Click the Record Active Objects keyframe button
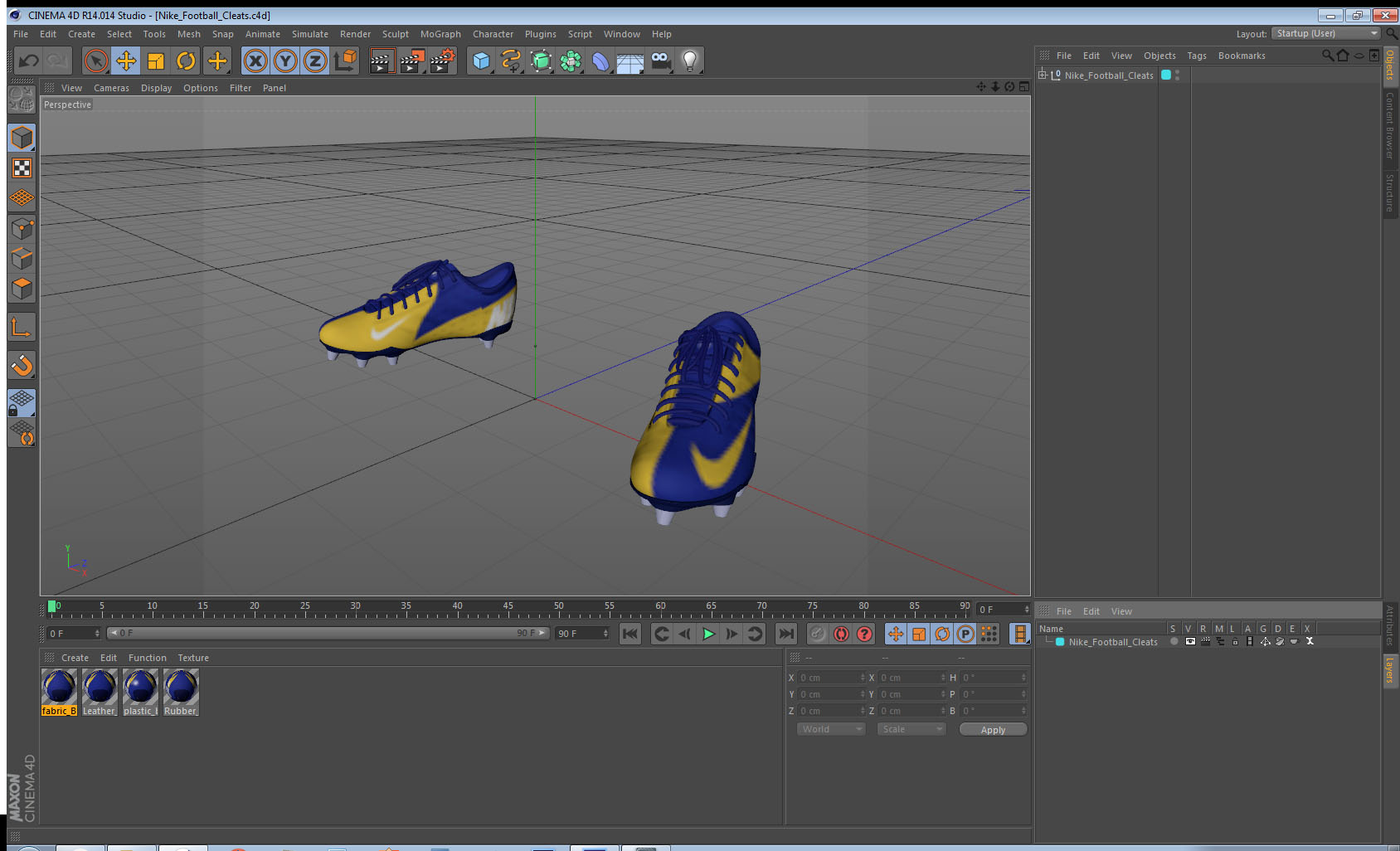 pyautogui.click(x=818, y=634)
